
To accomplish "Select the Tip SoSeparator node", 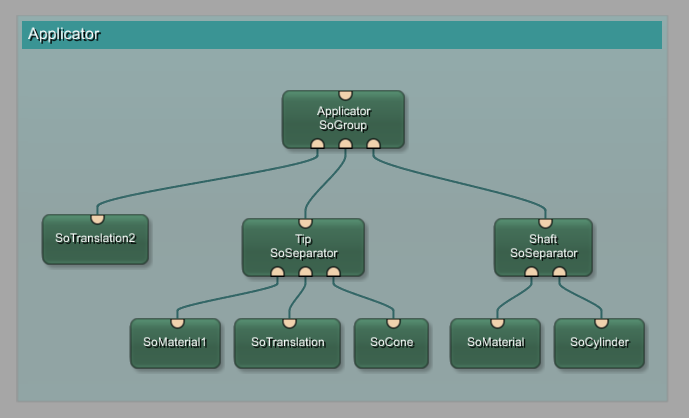I will pyautogui.click(x=303, y=247).
